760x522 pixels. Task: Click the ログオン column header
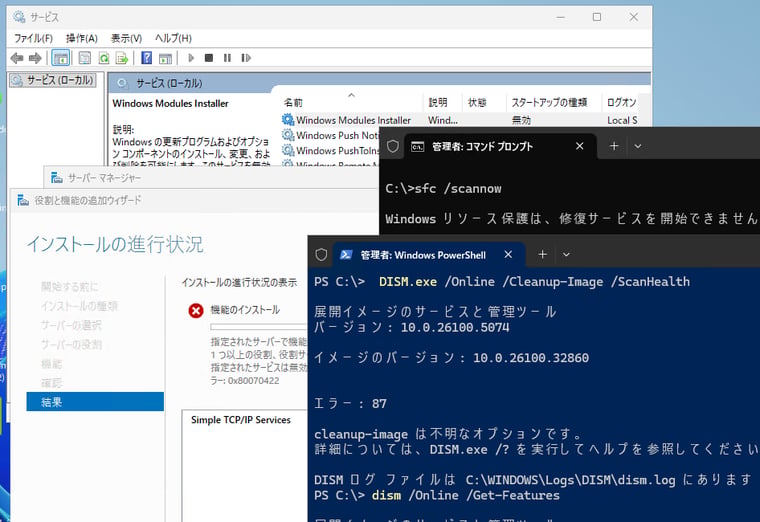point(621,102)
